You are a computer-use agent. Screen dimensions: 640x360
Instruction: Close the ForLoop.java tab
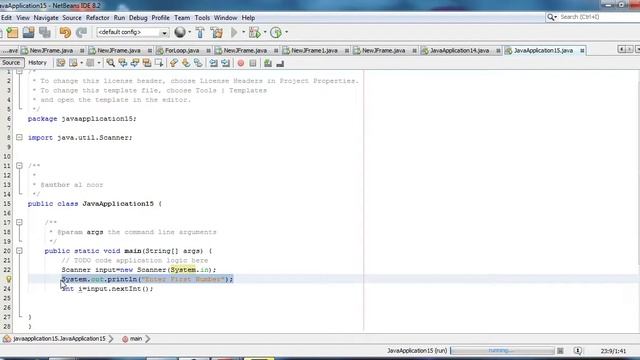point(209,50)
